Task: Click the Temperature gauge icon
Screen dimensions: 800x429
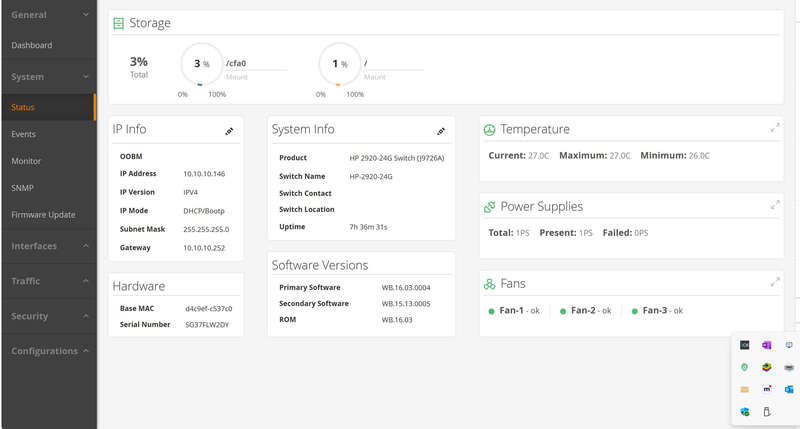Action: pyautogui.click(x=489, y=130)
